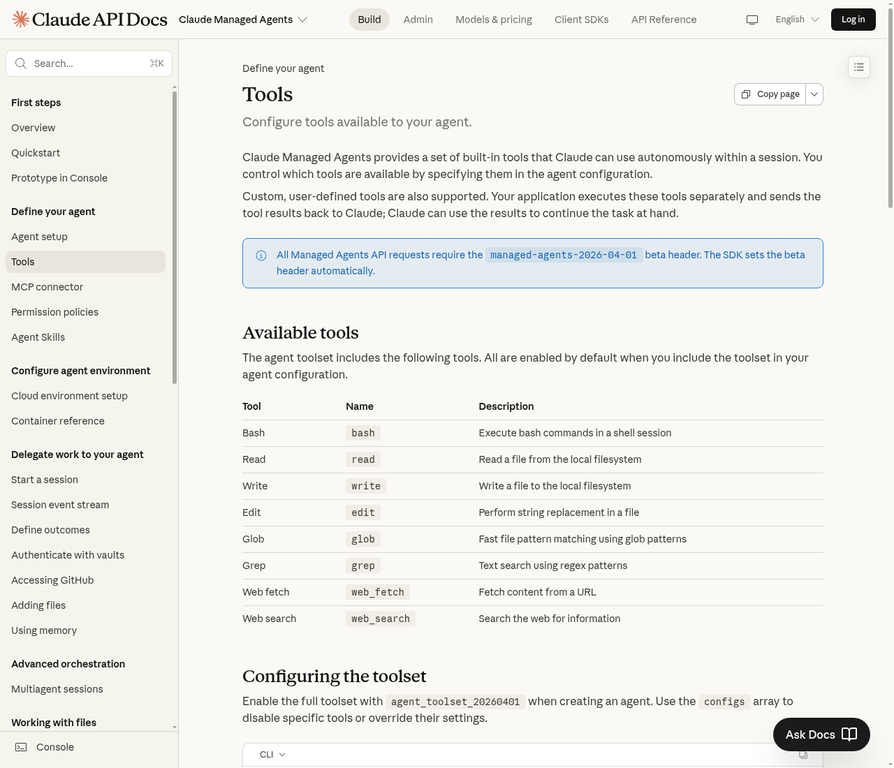Open the table of contents icon
This screenshot has height=768, width=894.
point(859,67)
